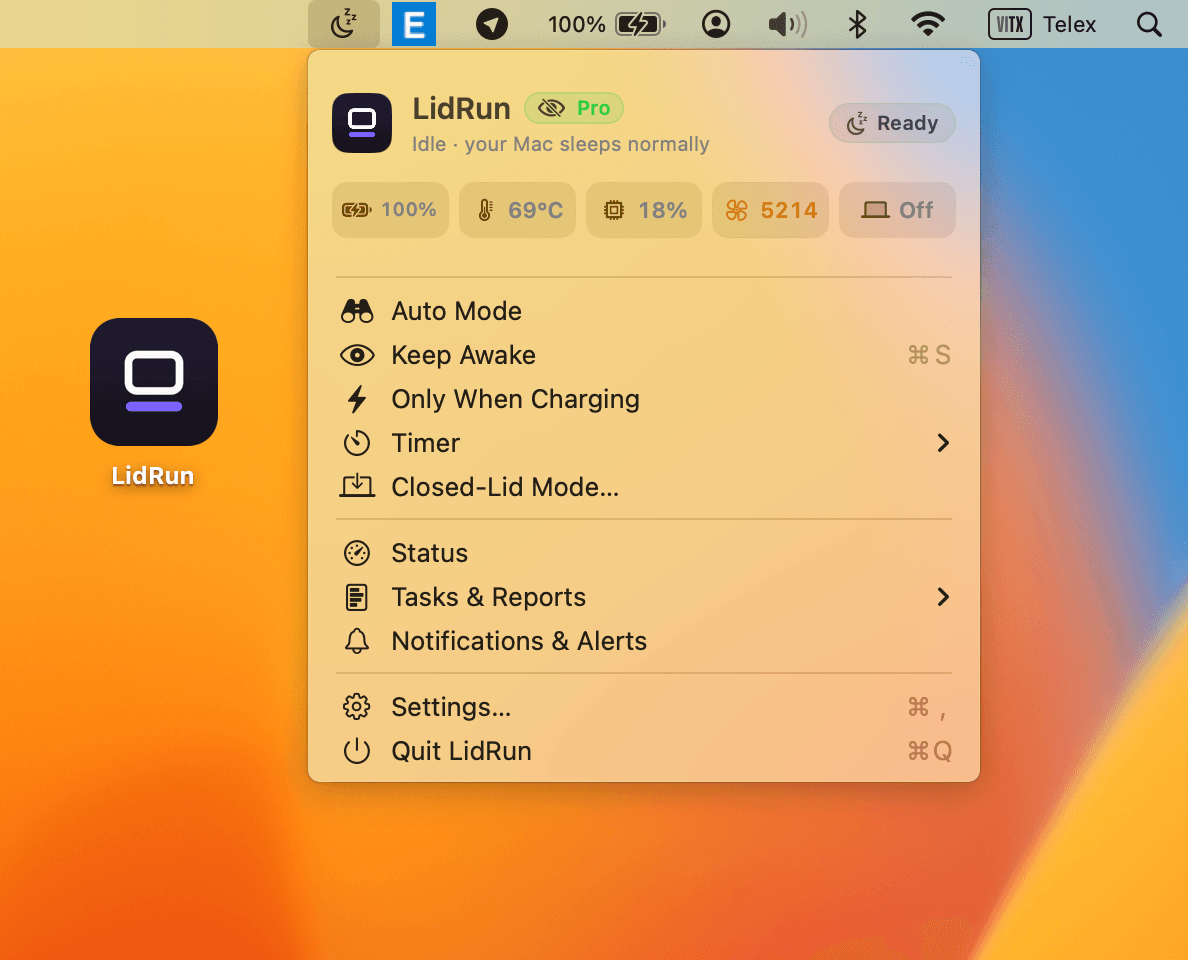Click the LidRun desktop app icon
This screenshot has height=960, width=1188.
(154, 382)
